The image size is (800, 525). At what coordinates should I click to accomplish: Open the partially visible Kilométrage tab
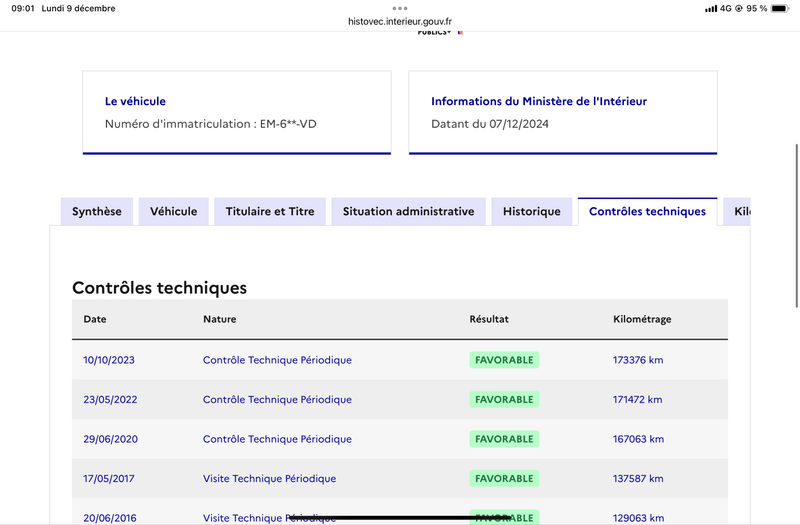pos(737,211)
